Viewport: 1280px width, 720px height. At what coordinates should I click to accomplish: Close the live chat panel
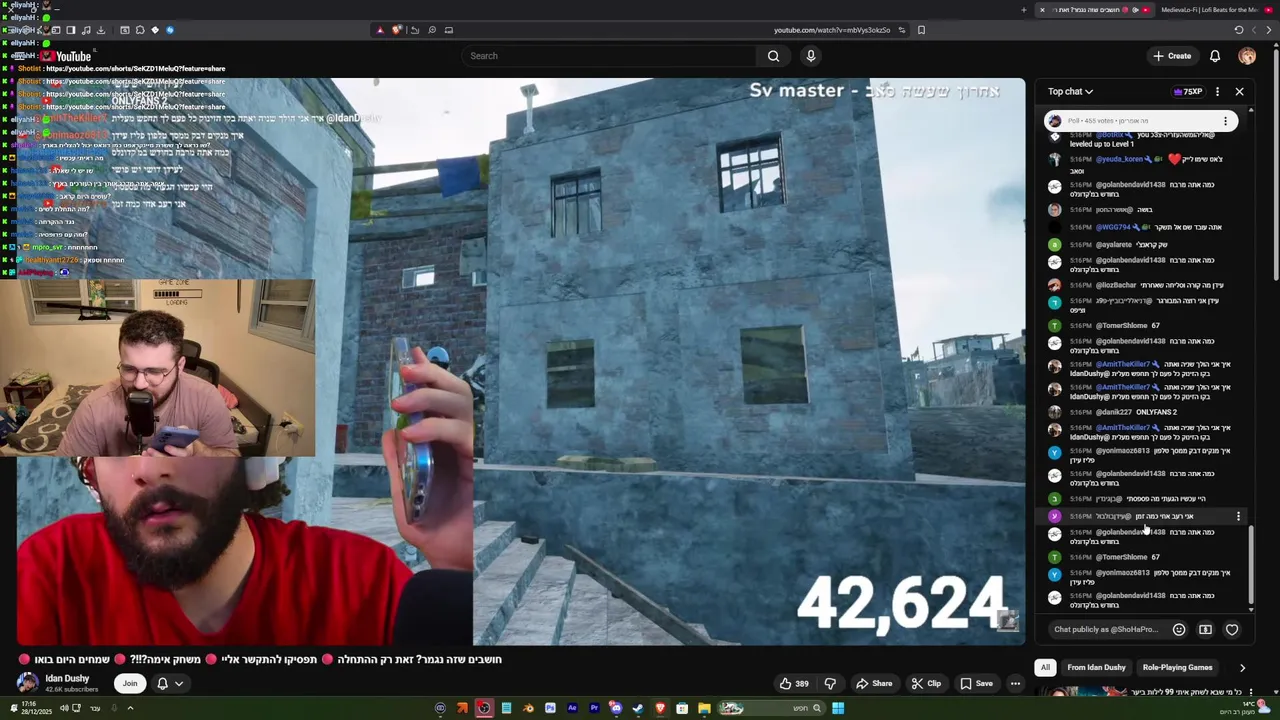coord(1239,92)
